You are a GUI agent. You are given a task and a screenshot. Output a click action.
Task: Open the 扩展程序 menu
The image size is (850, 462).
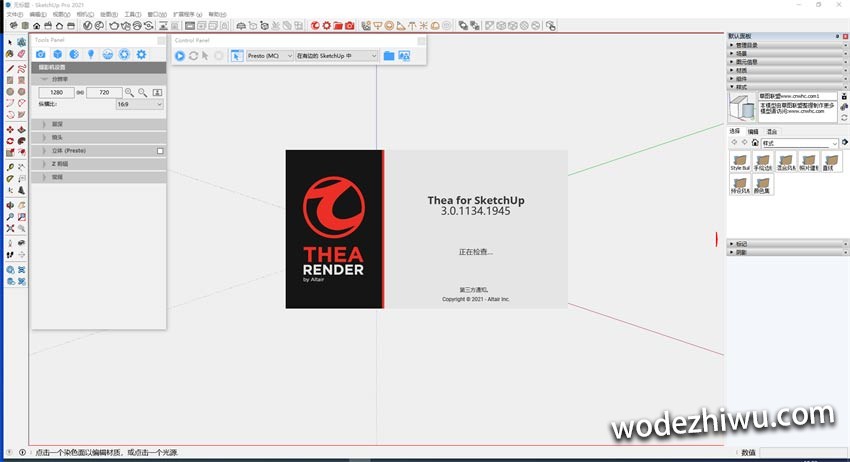[188, 14]
